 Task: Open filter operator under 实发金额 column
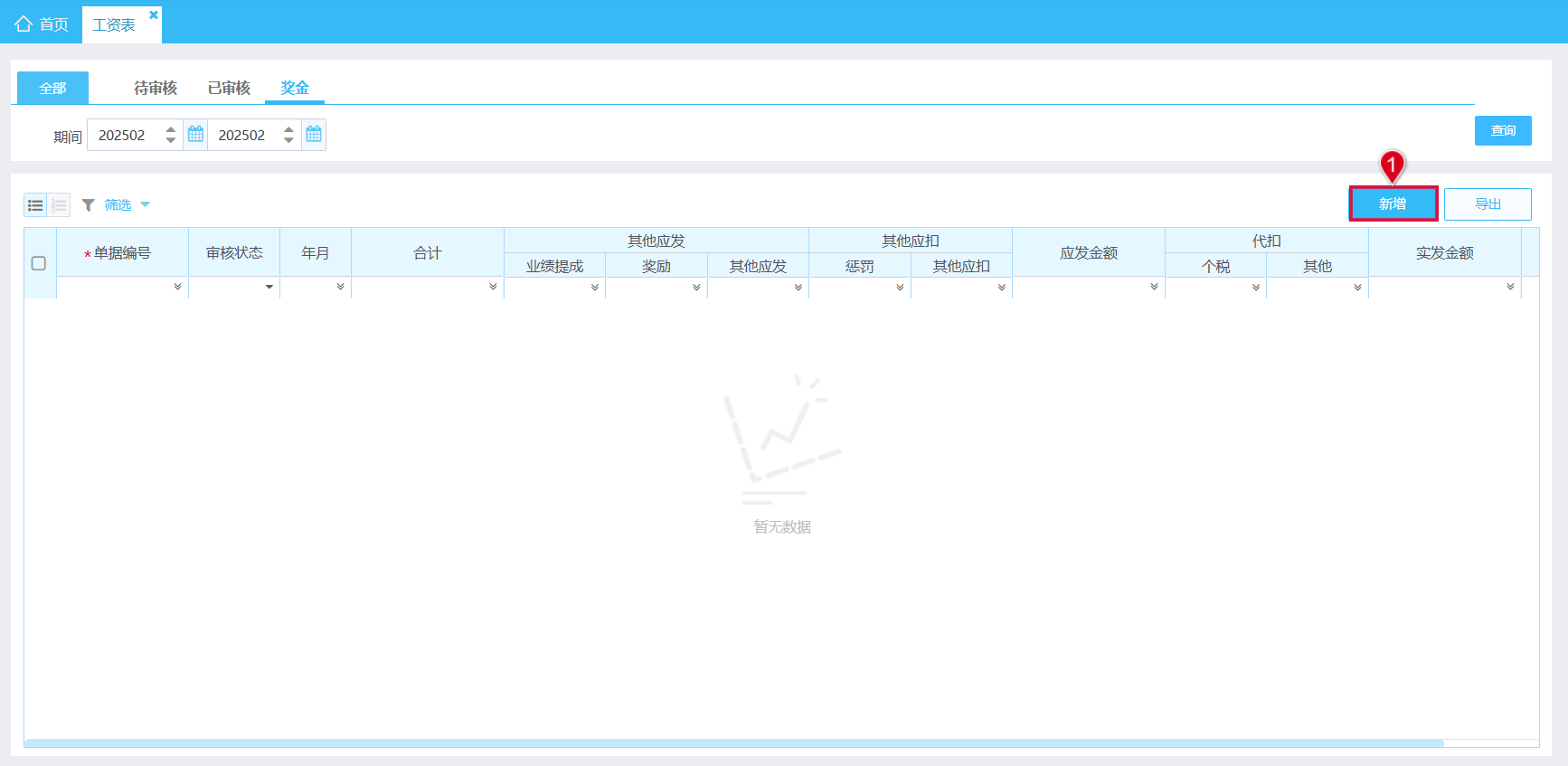(x=1510, y=287)
